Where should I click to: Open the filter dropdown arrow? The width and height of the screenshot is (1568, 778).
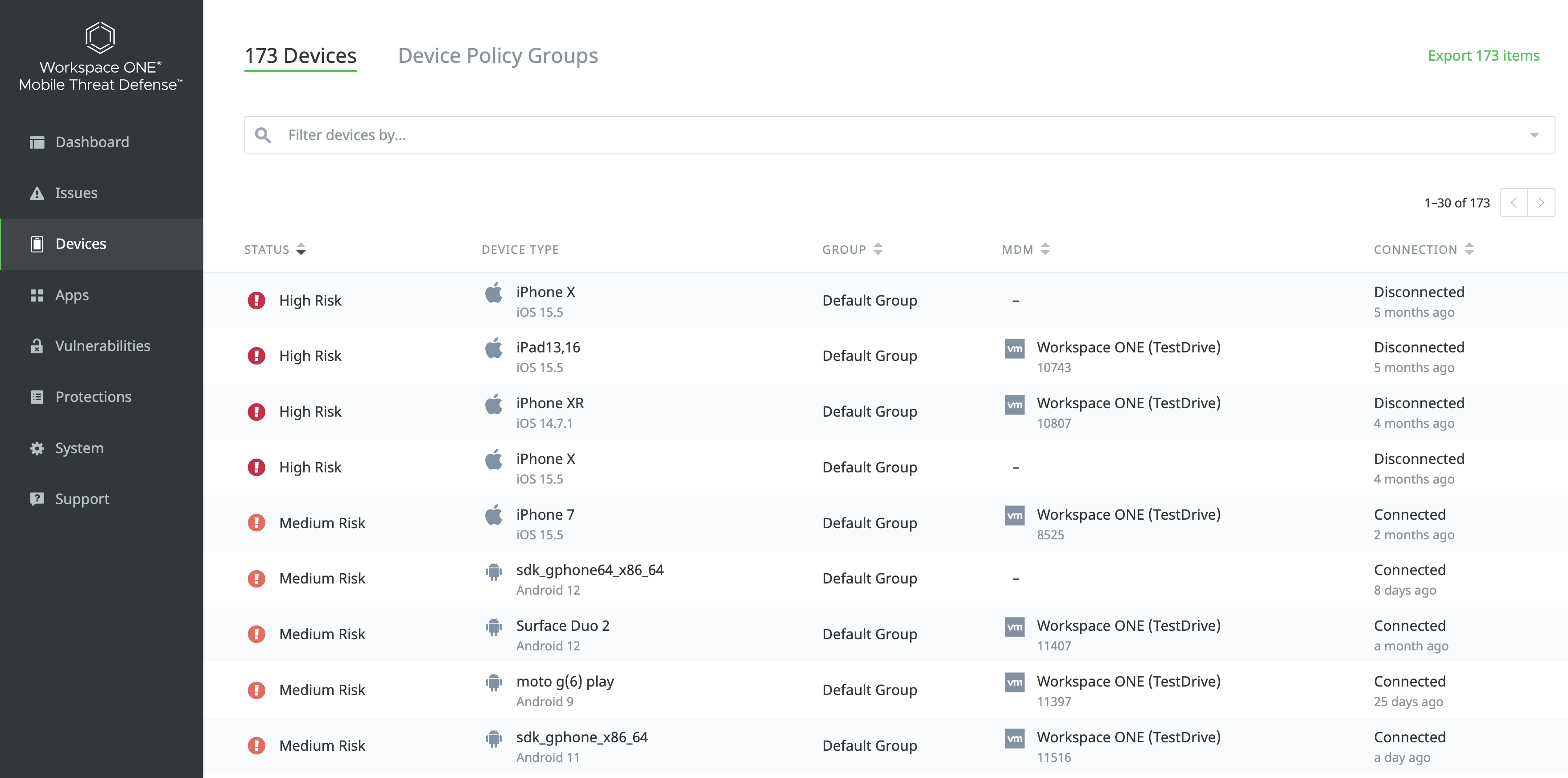(1535, 135)
